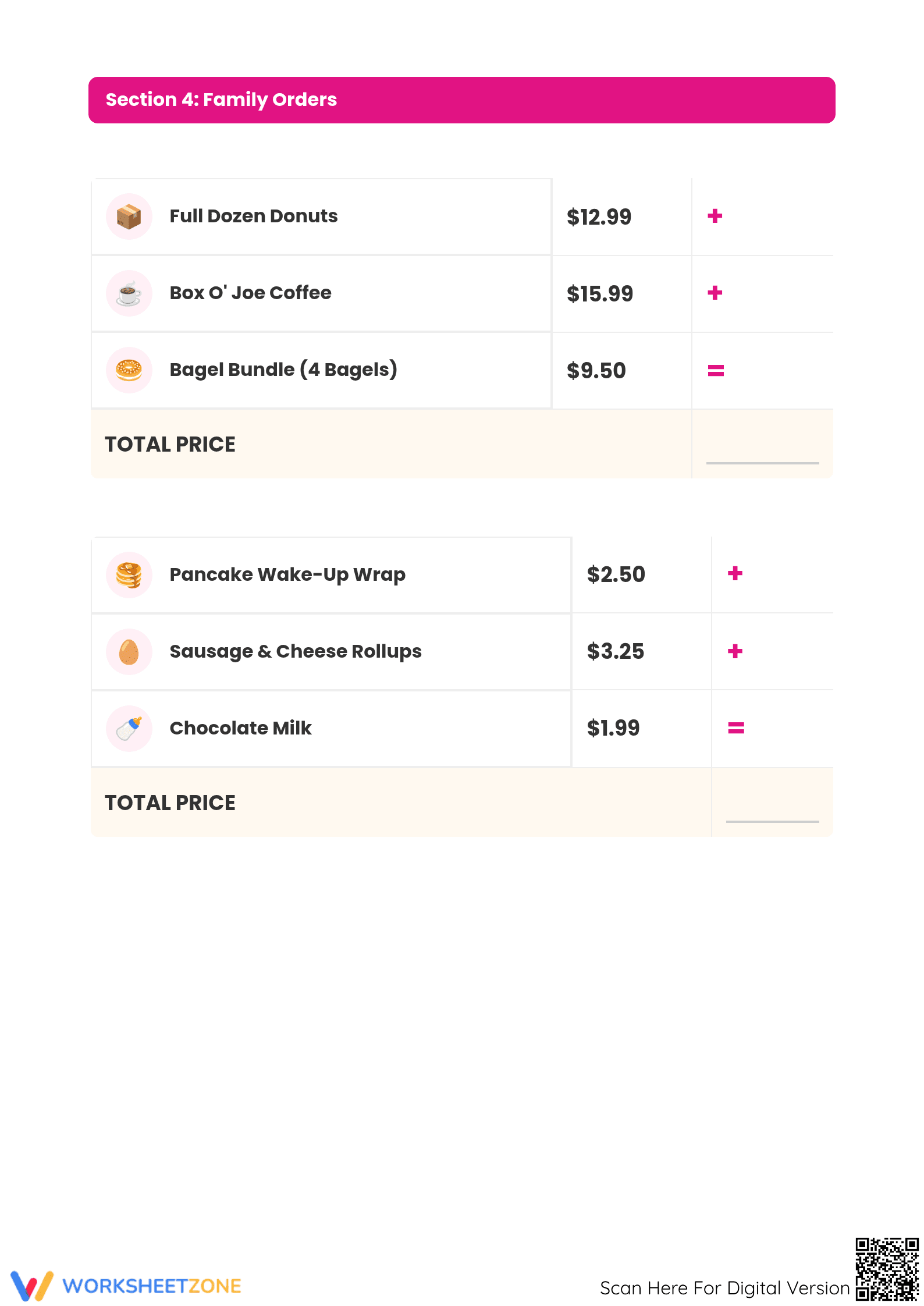Click the Full Dozen Donuts box icon
924x1306 pixels.
pyautogui.click(x=129, y=217)
